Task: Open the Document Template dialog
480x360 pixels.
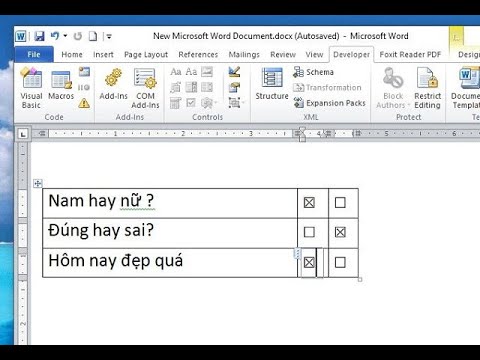Action: [x=466, y=88]
